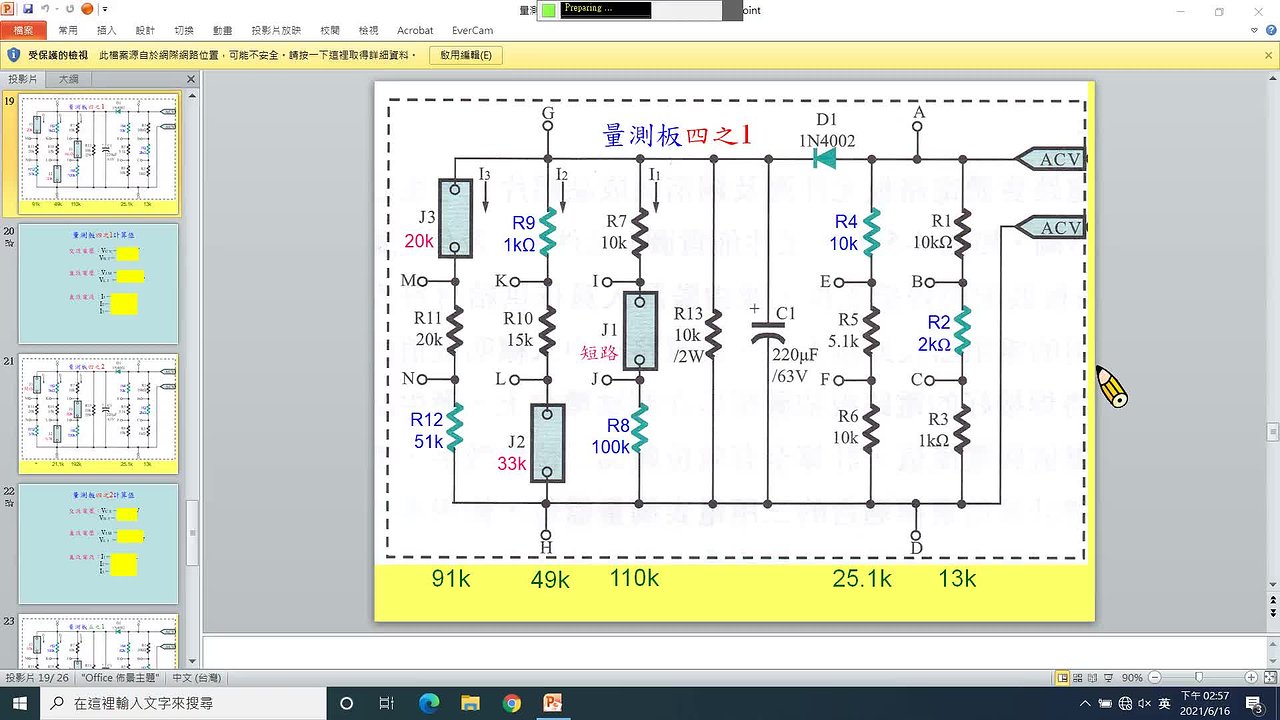Open the Customize Quick Access Toolbar dropdown
This screenshot has width=1280, height=720.
(104, 10)
